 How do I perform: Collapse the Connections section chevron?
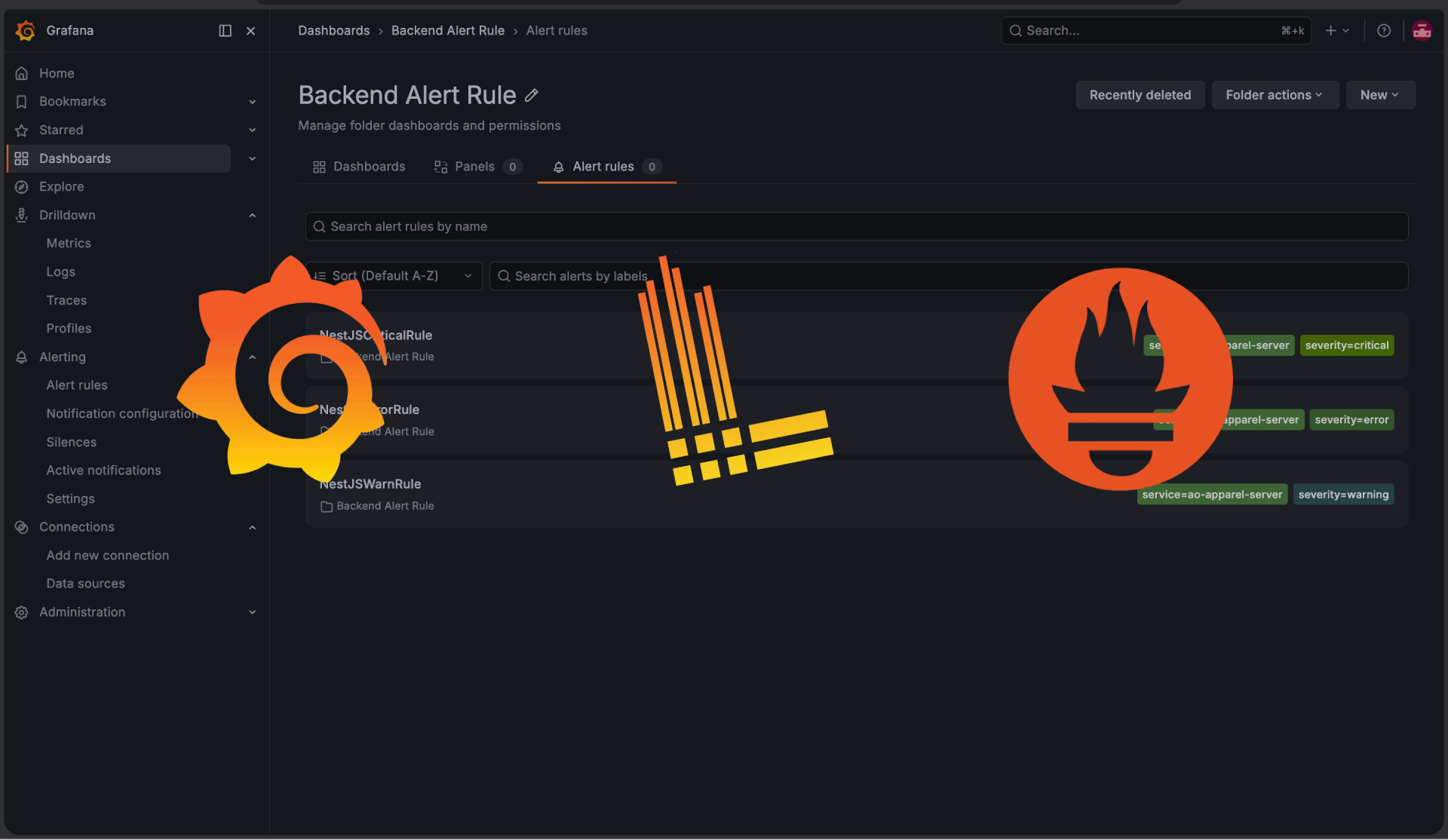(253, 528)
